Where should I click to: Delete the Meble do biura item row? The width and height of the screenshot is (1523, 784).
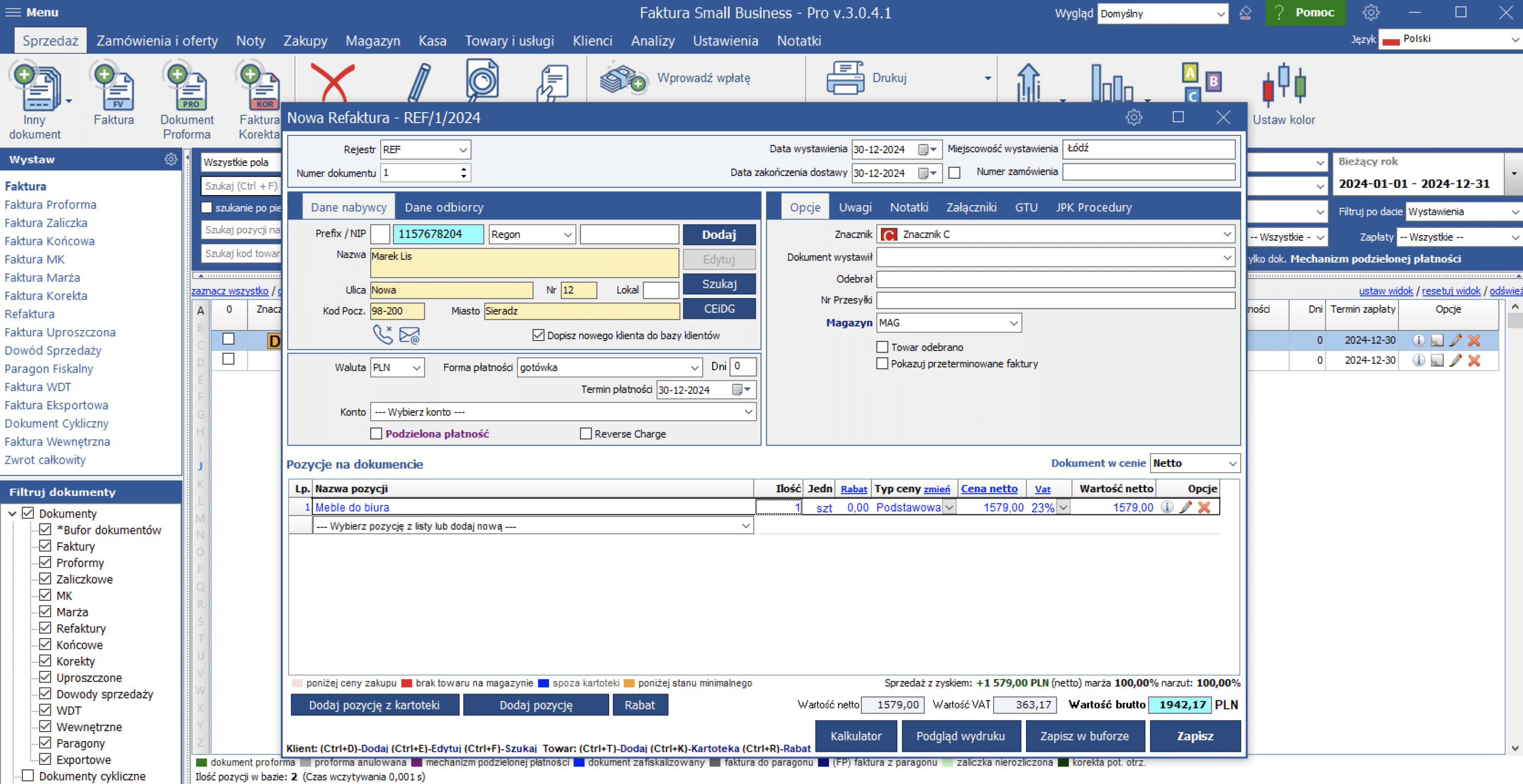pyautogui.click(x=1204, y=508)
